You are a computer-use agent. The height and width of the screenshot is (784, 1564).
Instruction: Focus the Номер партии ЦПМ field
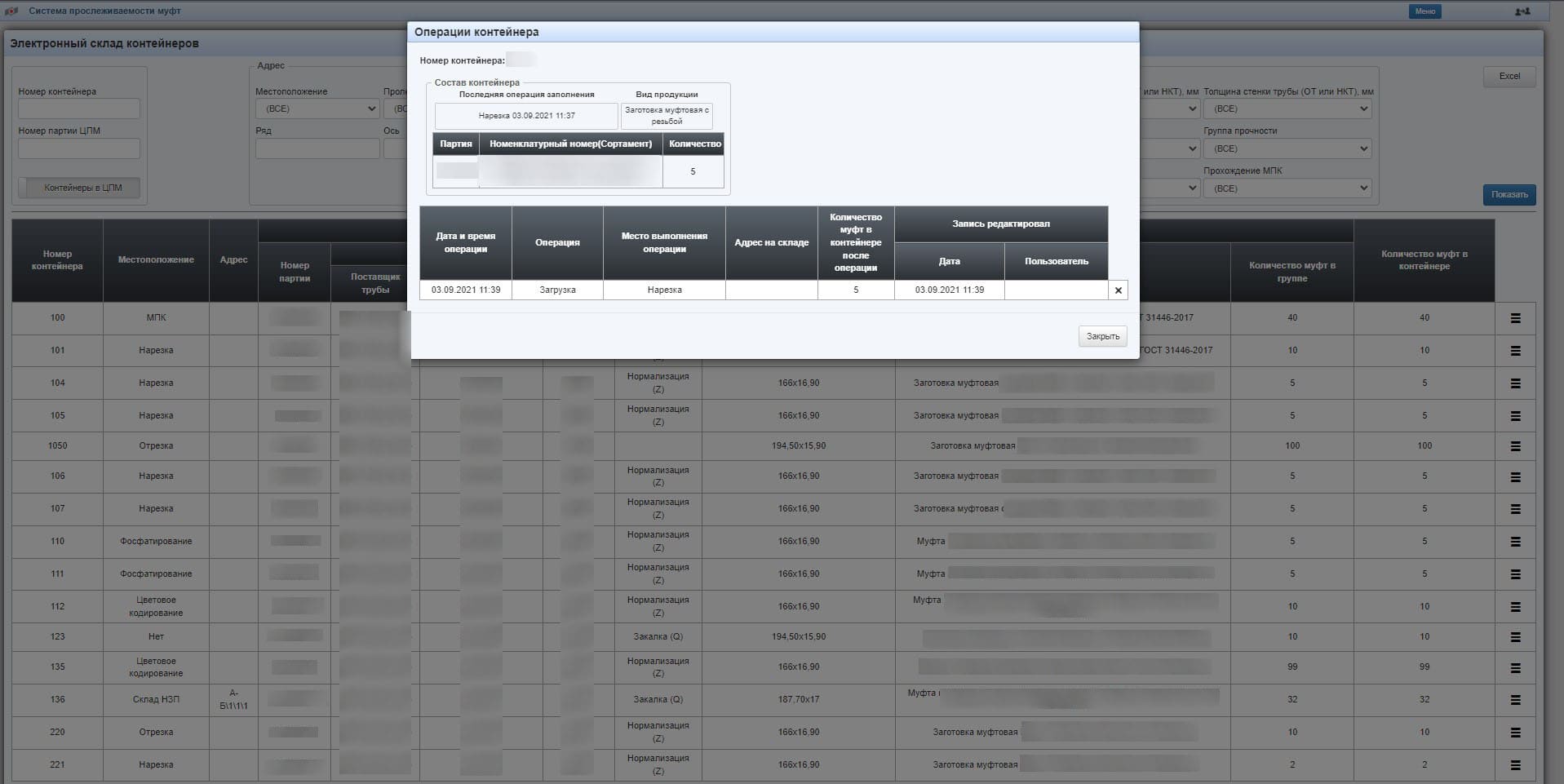click(x=79, y=148)
